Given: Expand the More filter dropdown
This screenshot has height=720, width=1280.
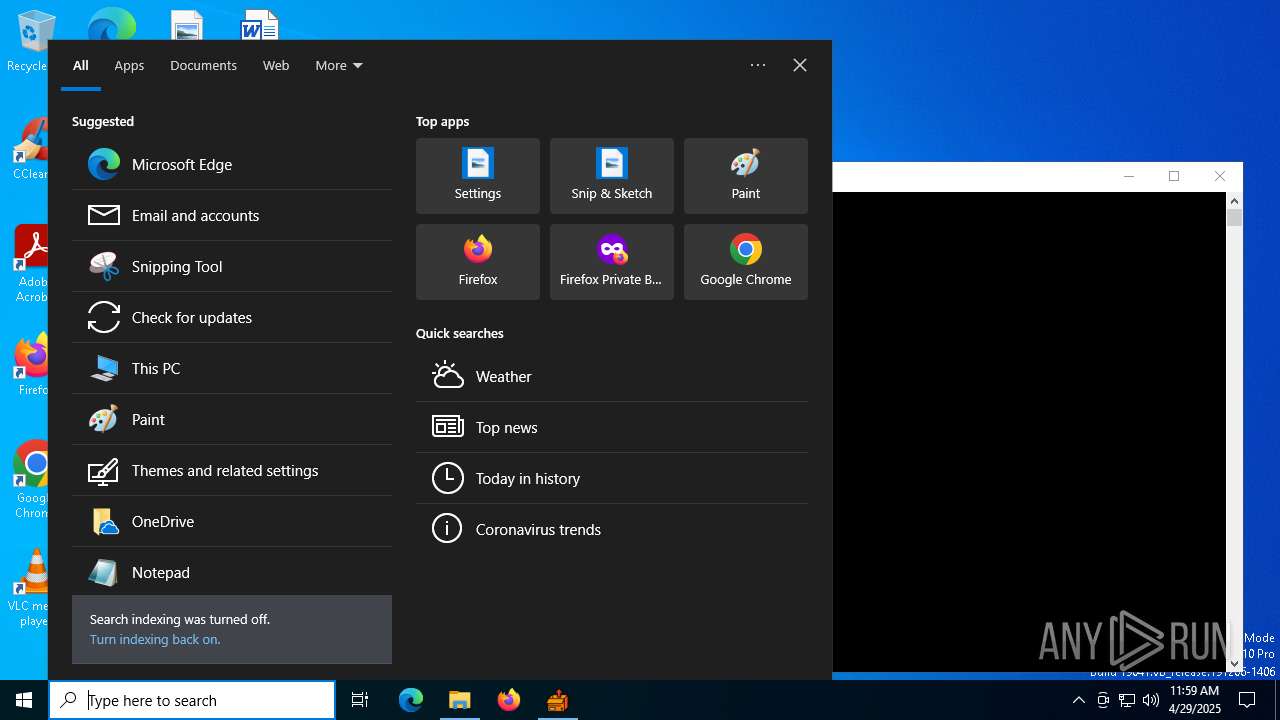Looking at the screenshot, I should tap(339, 65).
